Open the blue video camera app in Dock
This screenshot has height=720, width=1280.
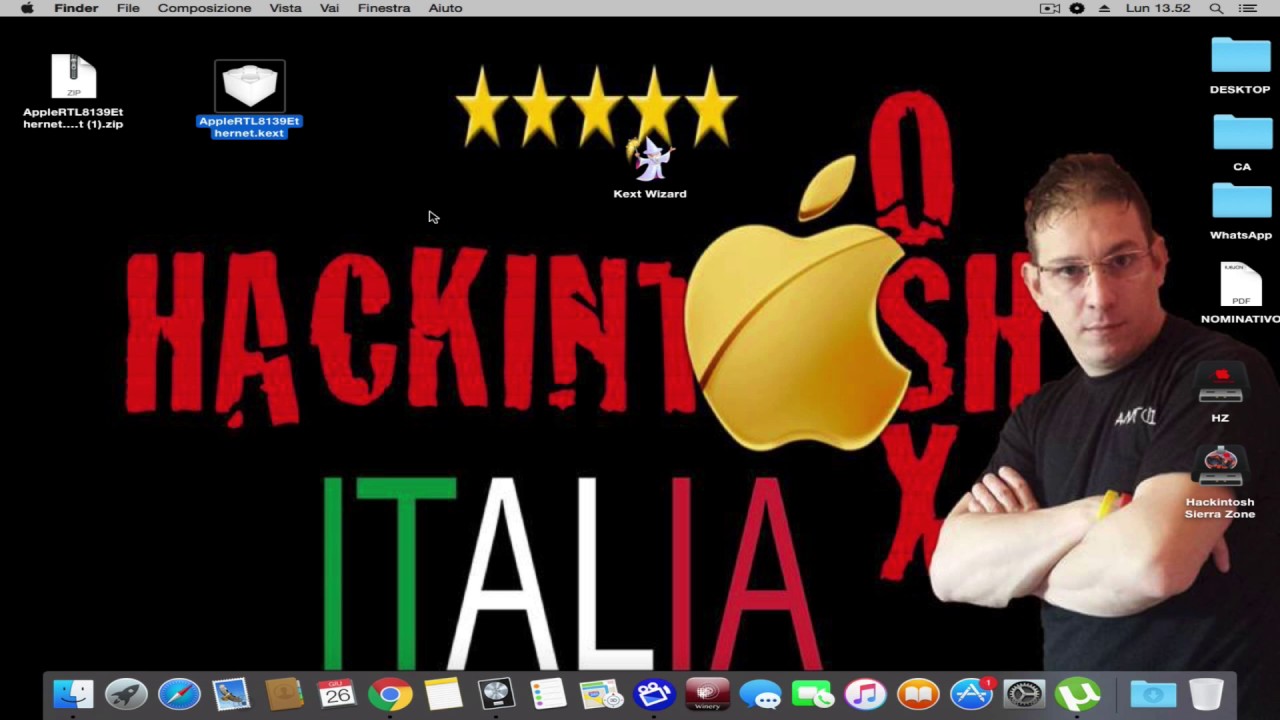(654, 694)
